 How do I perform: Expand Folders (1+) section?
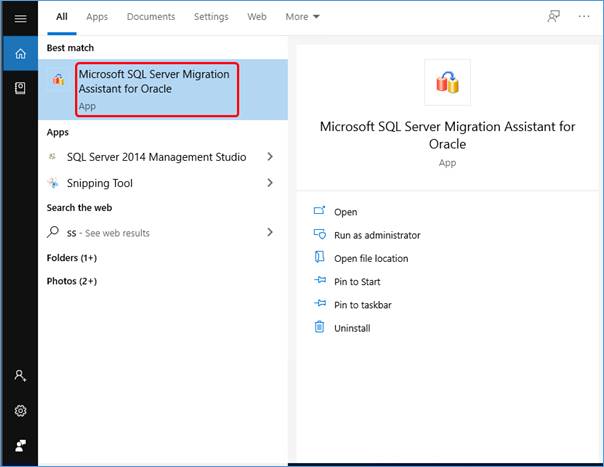coord(72,258)
